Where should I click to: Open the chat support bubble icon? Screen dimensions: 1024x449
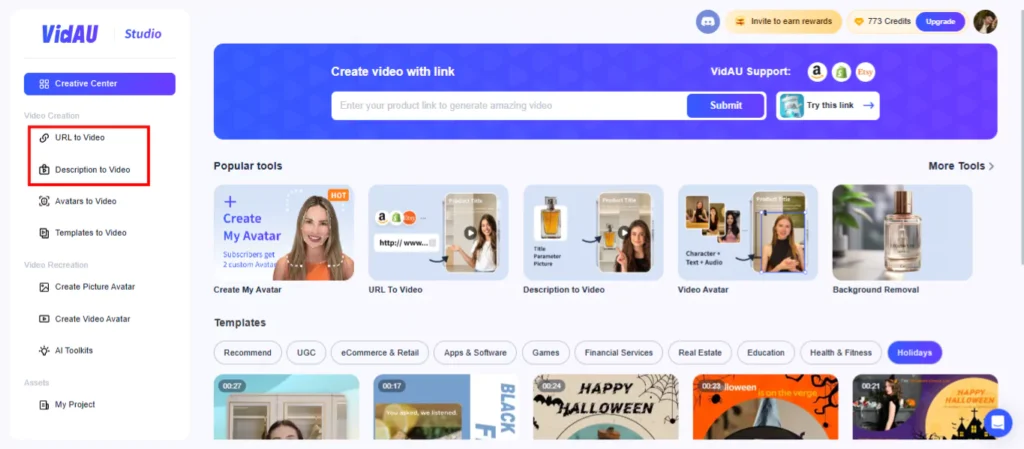pyautogui.click(x=997, y=422)
